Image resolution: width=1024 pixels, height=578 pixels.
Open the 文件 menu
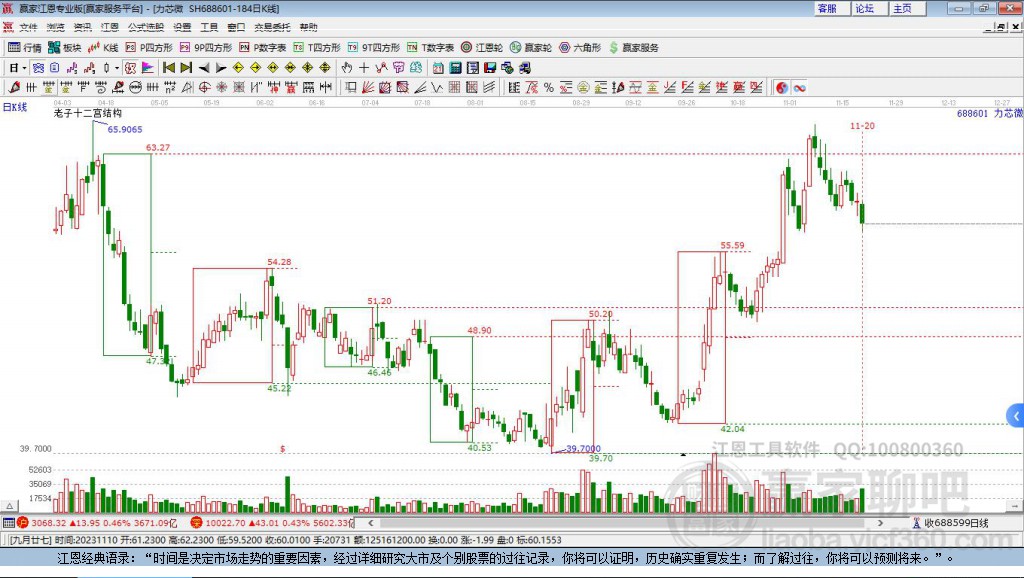click(x=28, y=27)
